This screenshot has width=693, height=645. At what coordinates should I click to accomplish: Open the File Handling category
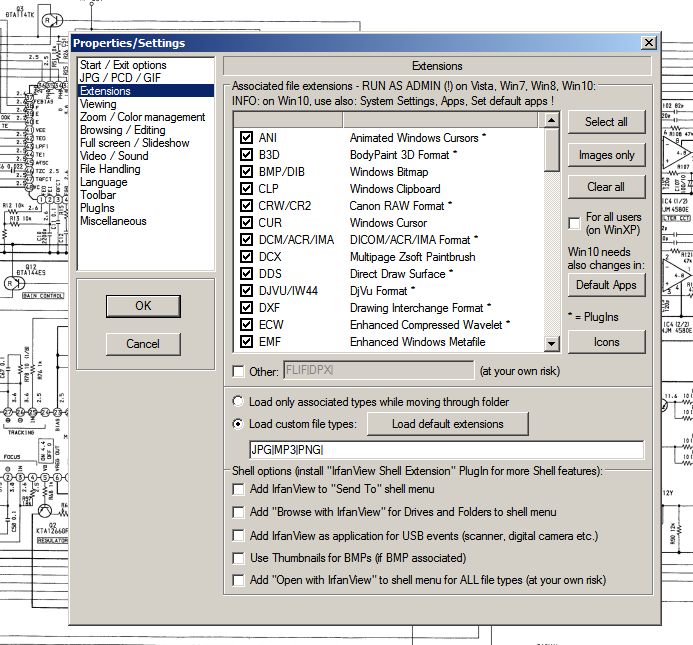[145, 169]
